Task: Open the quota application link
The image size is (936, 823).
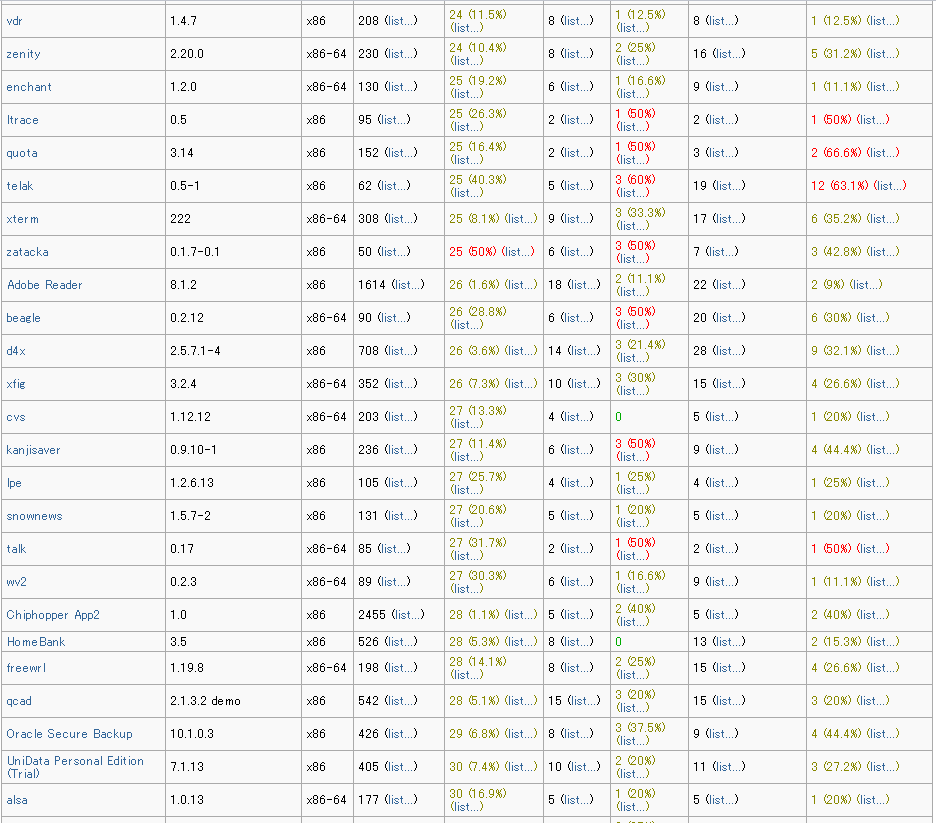Action: pyautogui.click(x=22, y=153)
